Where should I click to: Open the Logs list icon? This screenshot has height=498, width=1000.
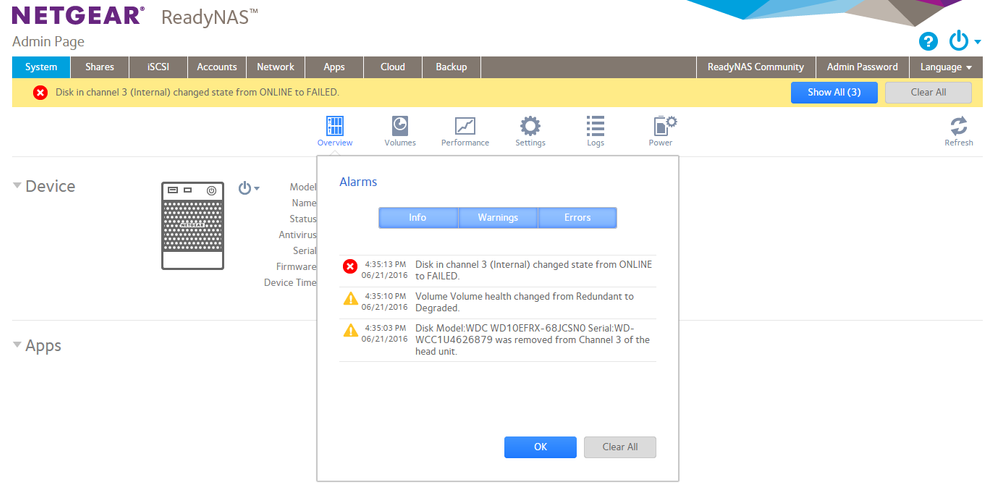(595, 126)
